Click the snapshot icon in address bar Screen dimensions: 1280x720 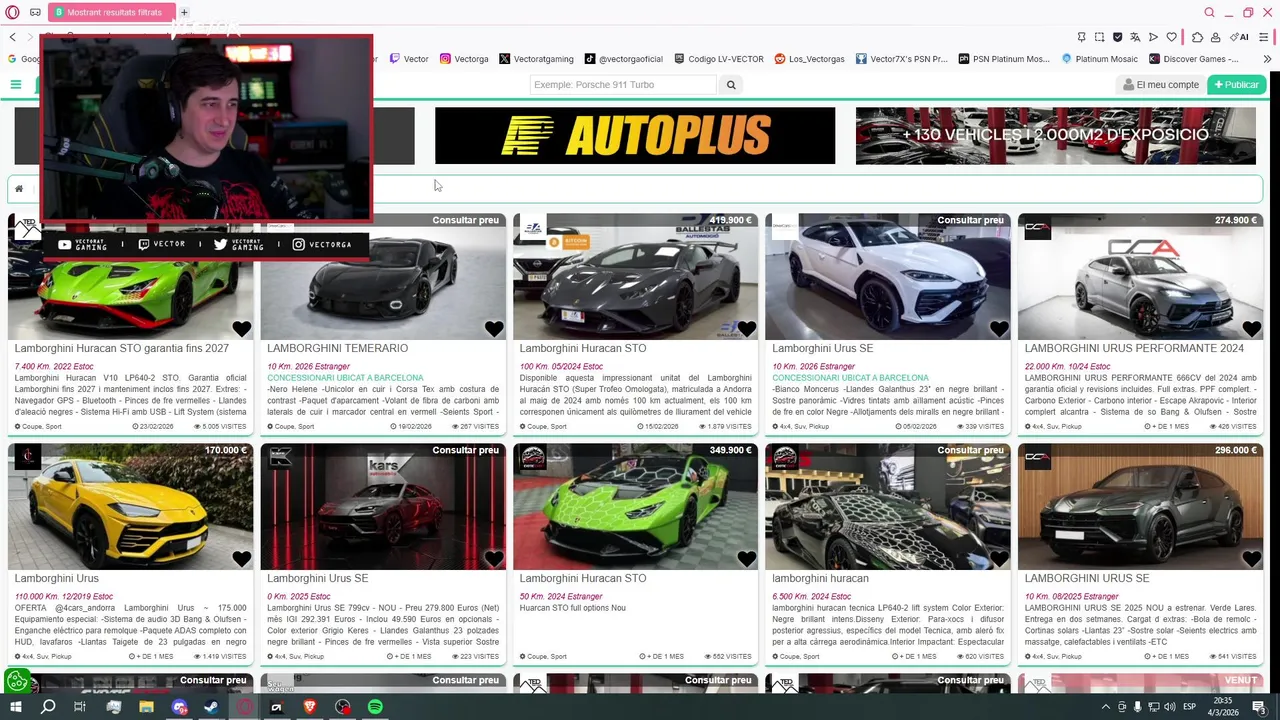(1100, 37)
